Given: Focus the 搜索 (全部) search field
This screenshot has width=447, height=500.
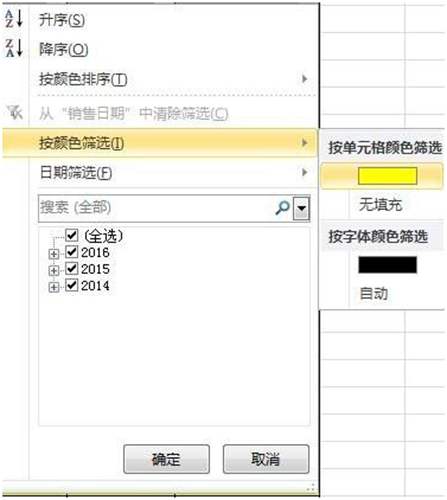Looking at the screenshot, I should point(156,208).
